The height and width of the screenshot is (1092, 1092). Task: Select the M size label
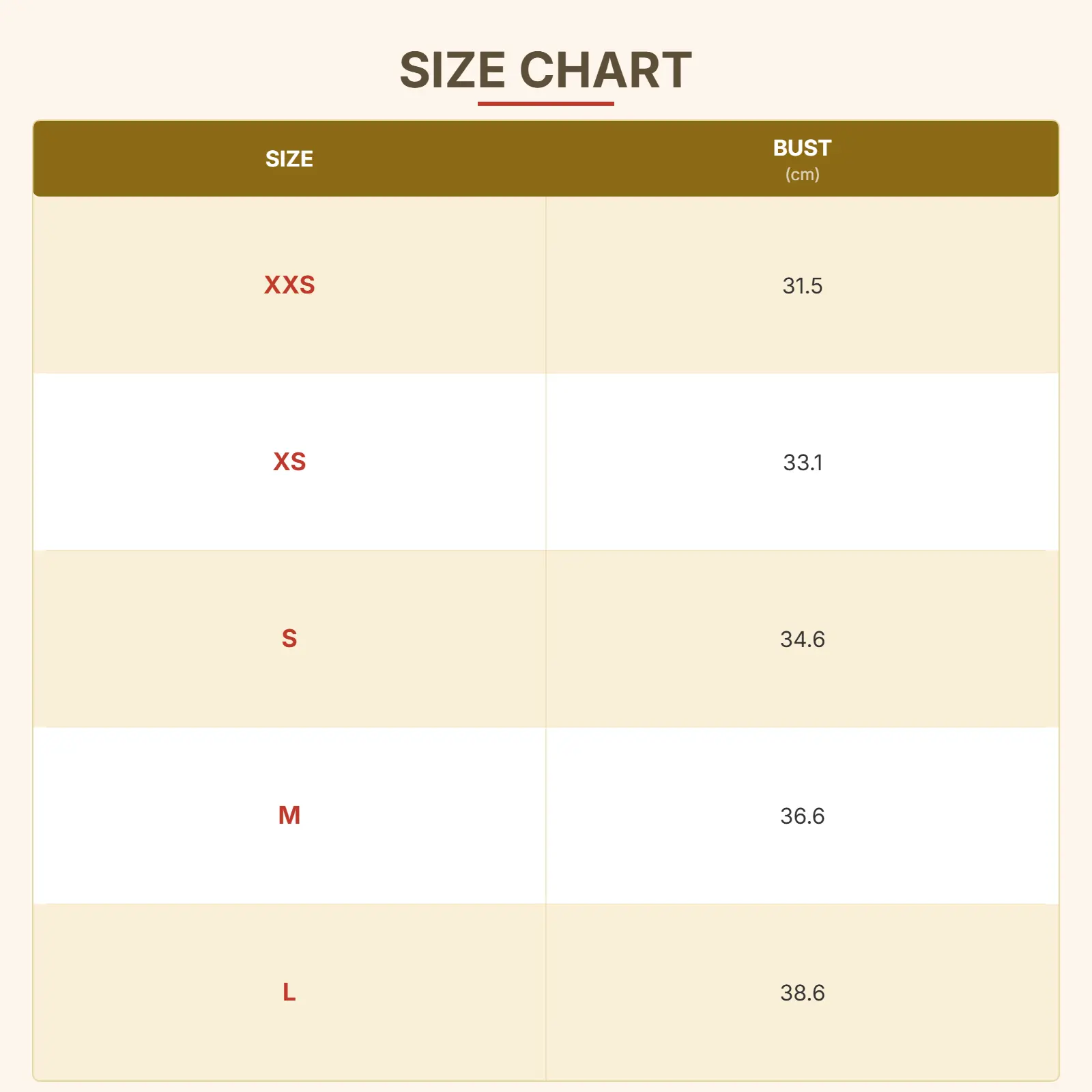coord(289,815)
